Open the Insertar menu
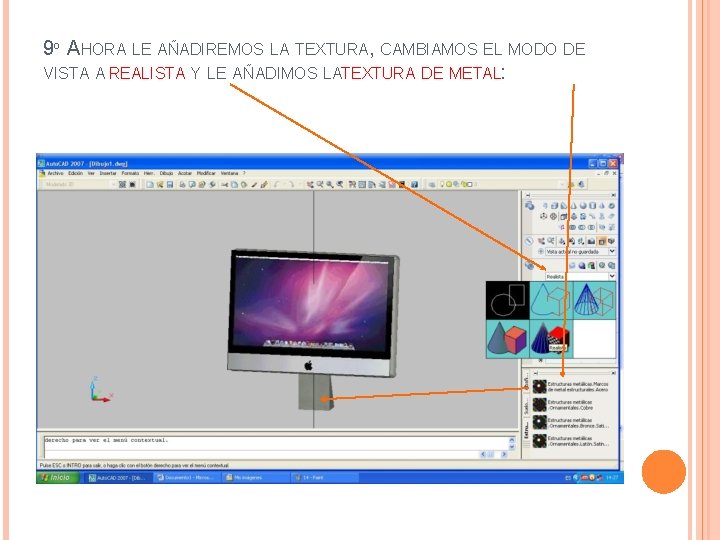Viewport: 720px width, 540px height. pos(108,174)
